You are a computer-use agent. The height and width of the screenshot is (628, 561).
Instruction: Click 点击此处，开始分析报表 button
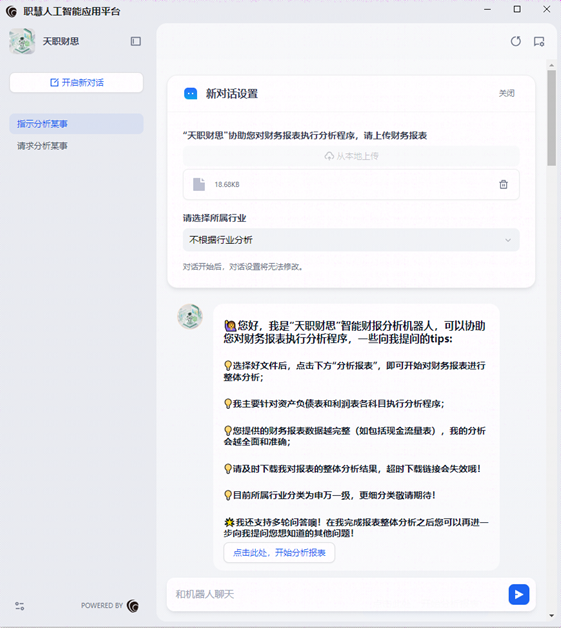pyautogui.click(x=279, y=553)
